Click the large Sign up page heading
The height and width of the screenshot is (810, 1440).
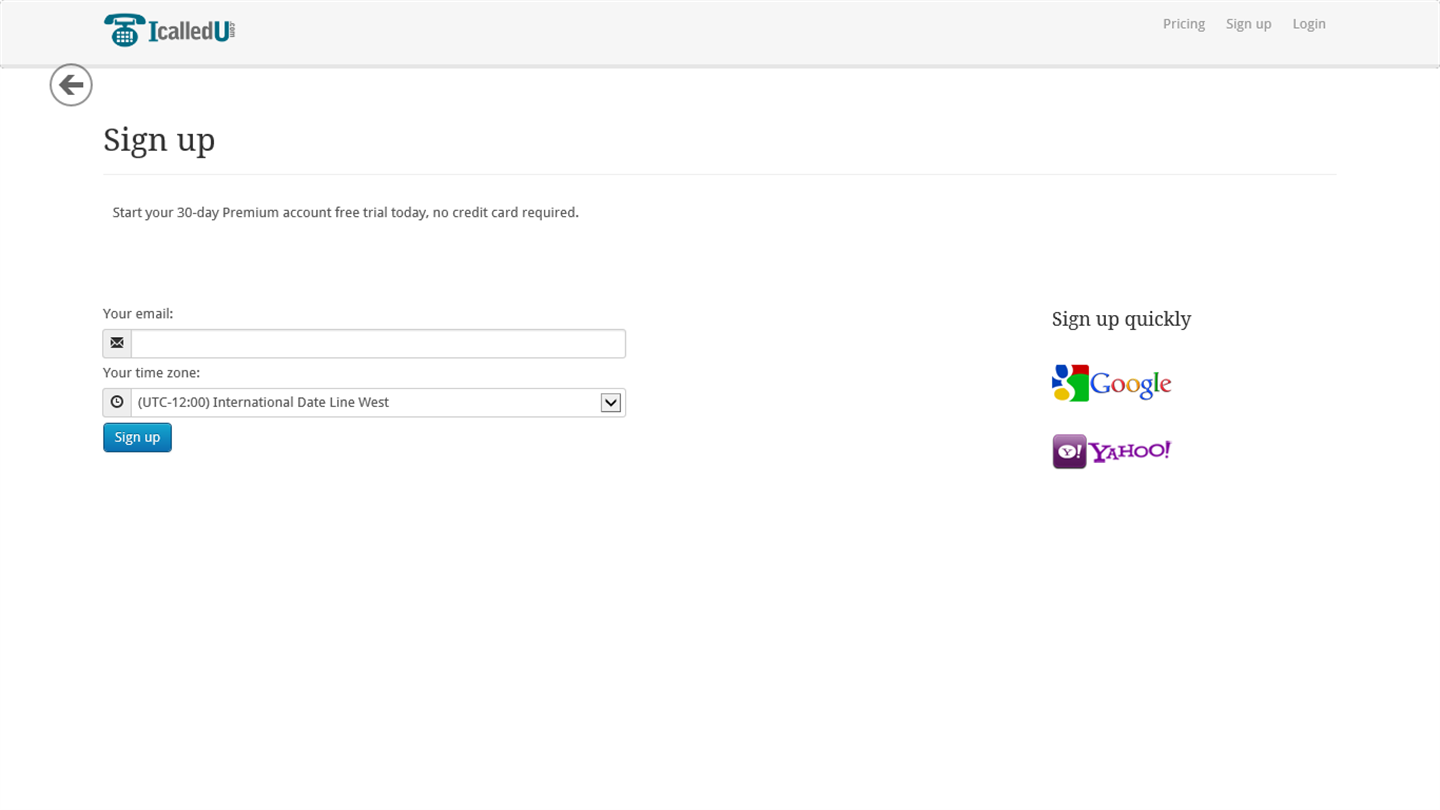(x=159, y=139)
